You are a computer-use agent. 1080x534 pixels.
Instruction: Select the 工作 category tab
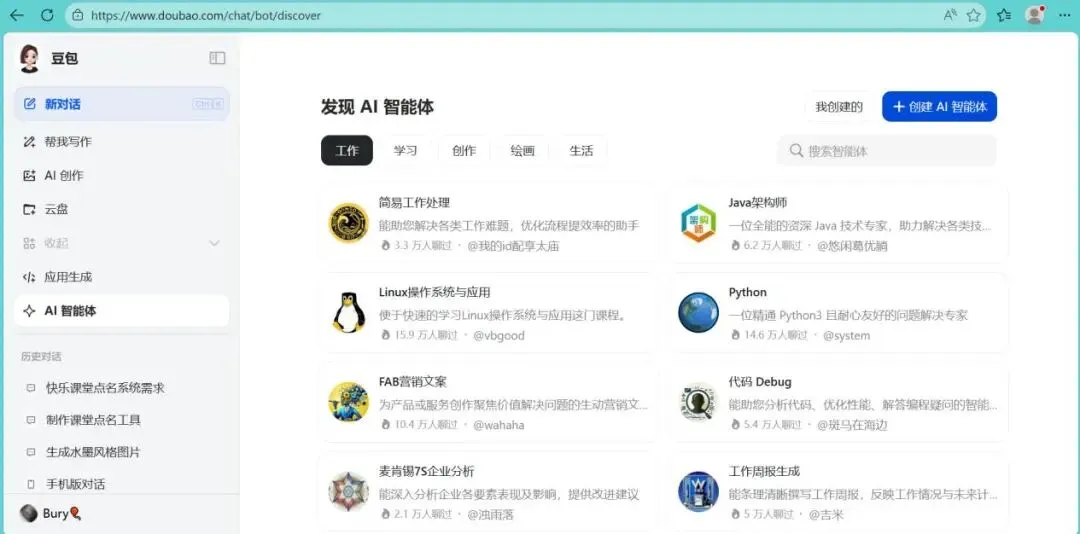click(x=346, y=150)
